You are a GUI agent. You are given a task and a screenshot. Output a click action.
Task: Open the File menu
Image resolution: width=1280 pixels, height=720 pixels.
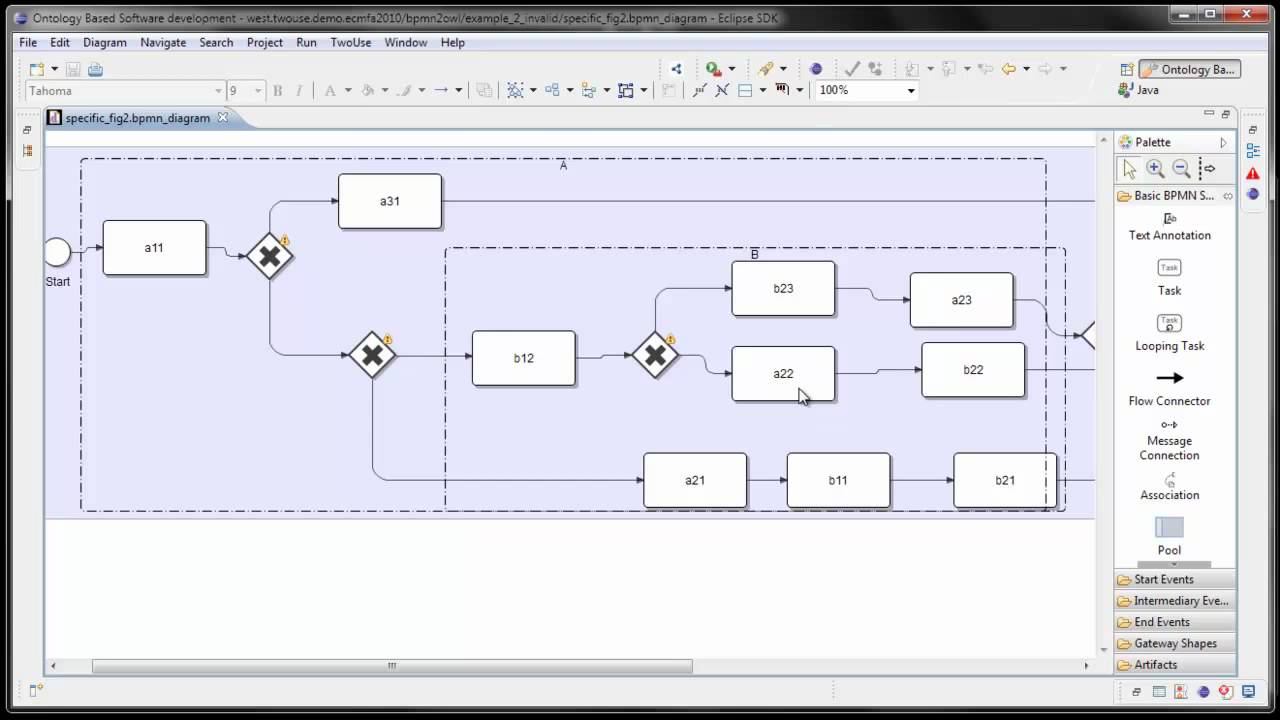[x=28, y=42]
